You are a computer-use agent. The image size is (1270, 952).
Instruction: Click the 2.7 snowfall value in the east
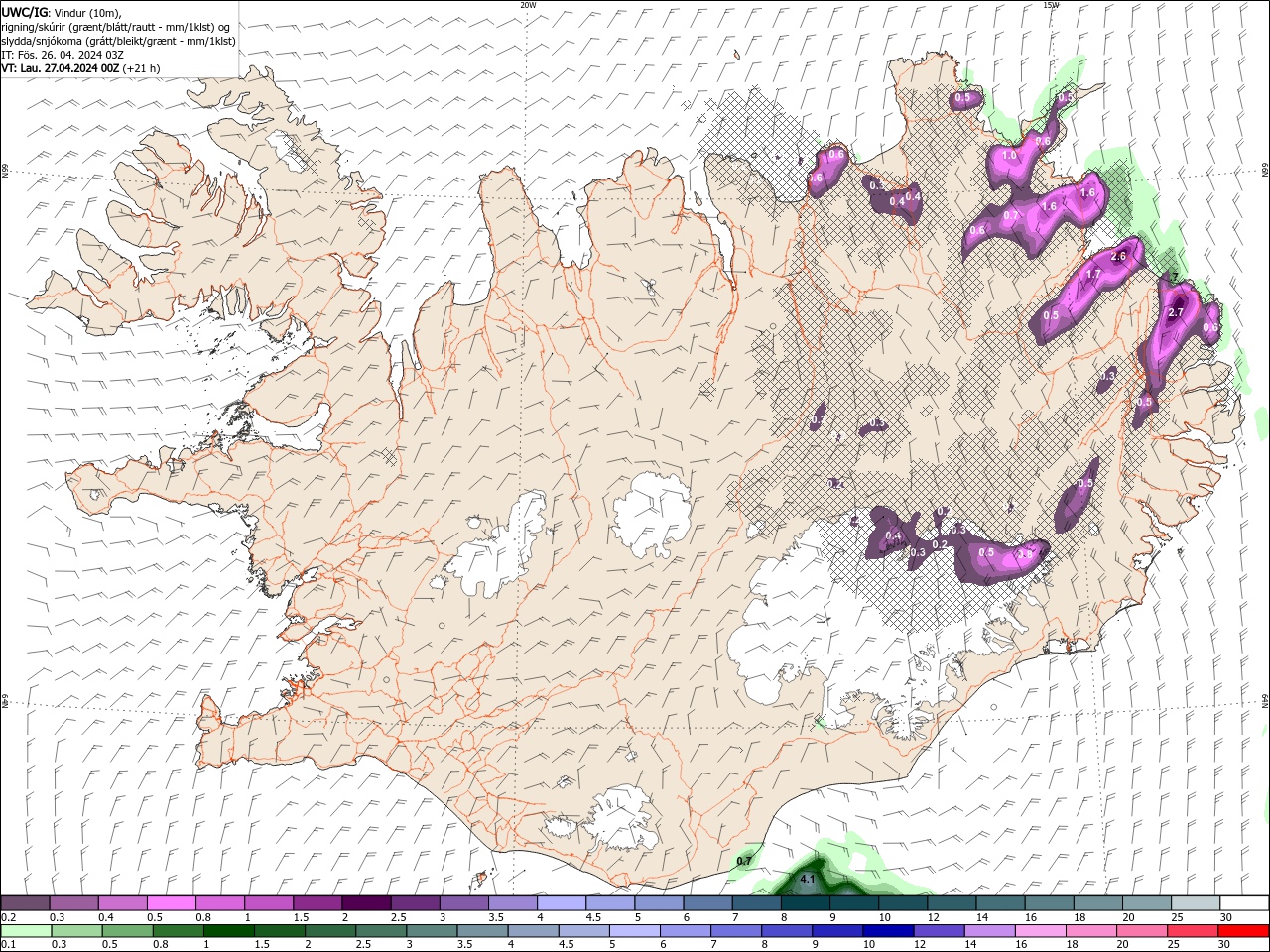1176,312
